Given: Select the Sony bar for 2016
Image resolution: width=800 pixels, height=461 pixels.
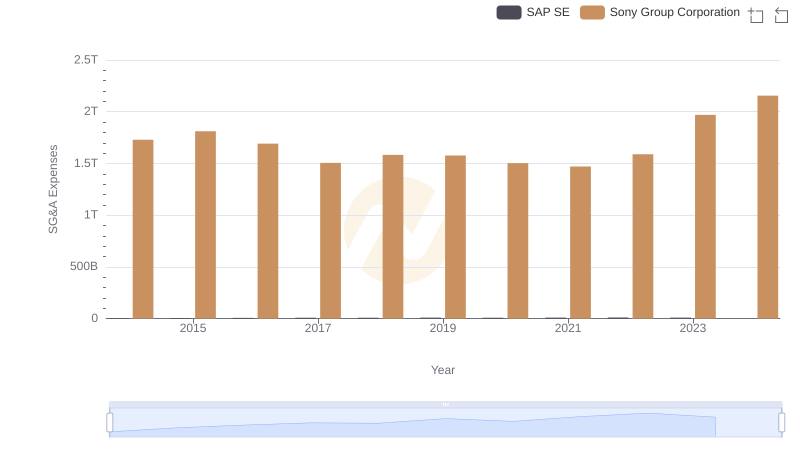Looking at the screenshot, I should (268, 231).
